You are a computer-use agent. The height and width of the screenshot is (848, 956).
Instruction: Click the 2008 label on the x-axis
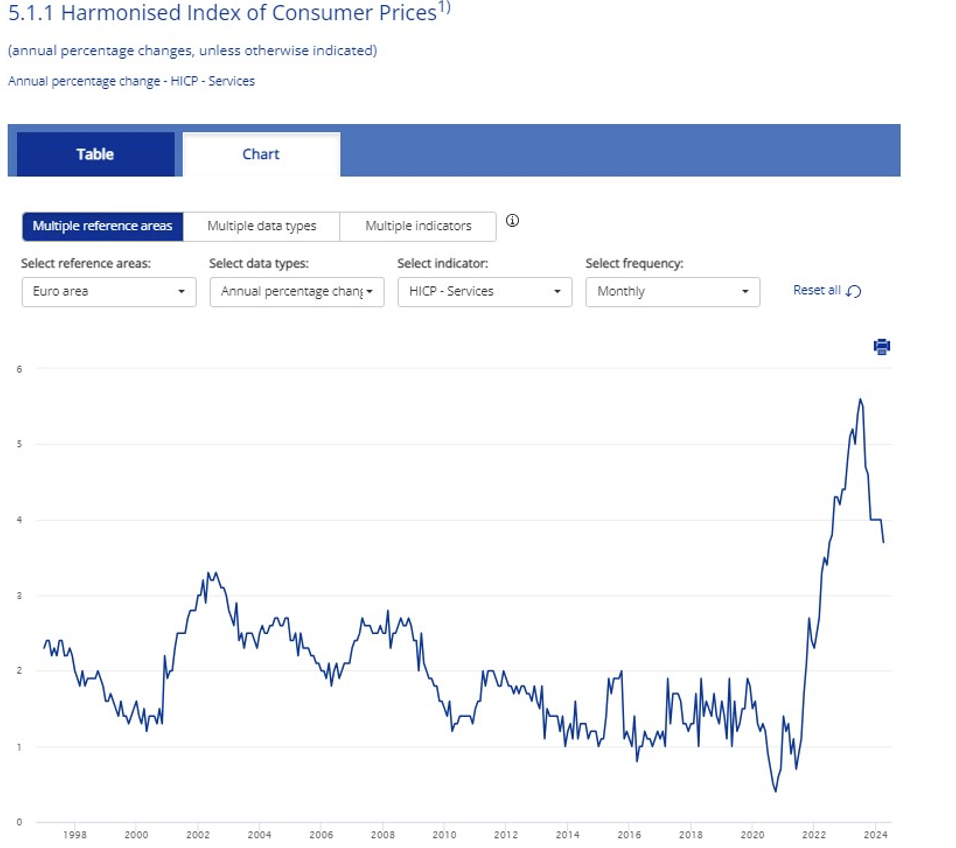[383, 835]
